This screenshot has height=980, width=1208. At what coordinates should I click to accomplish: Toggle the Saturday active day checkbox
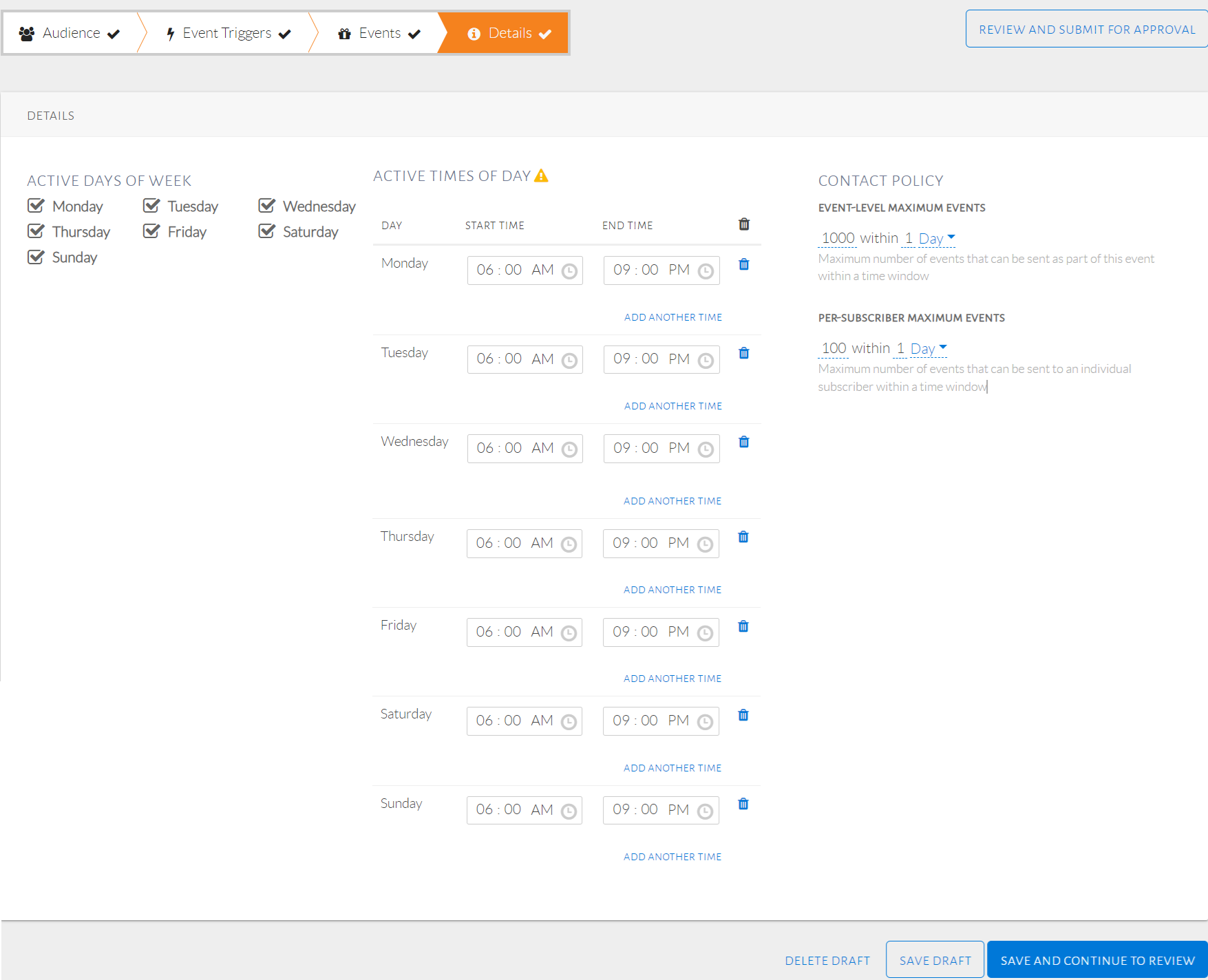pyautogui.click(x=266, y=231)
